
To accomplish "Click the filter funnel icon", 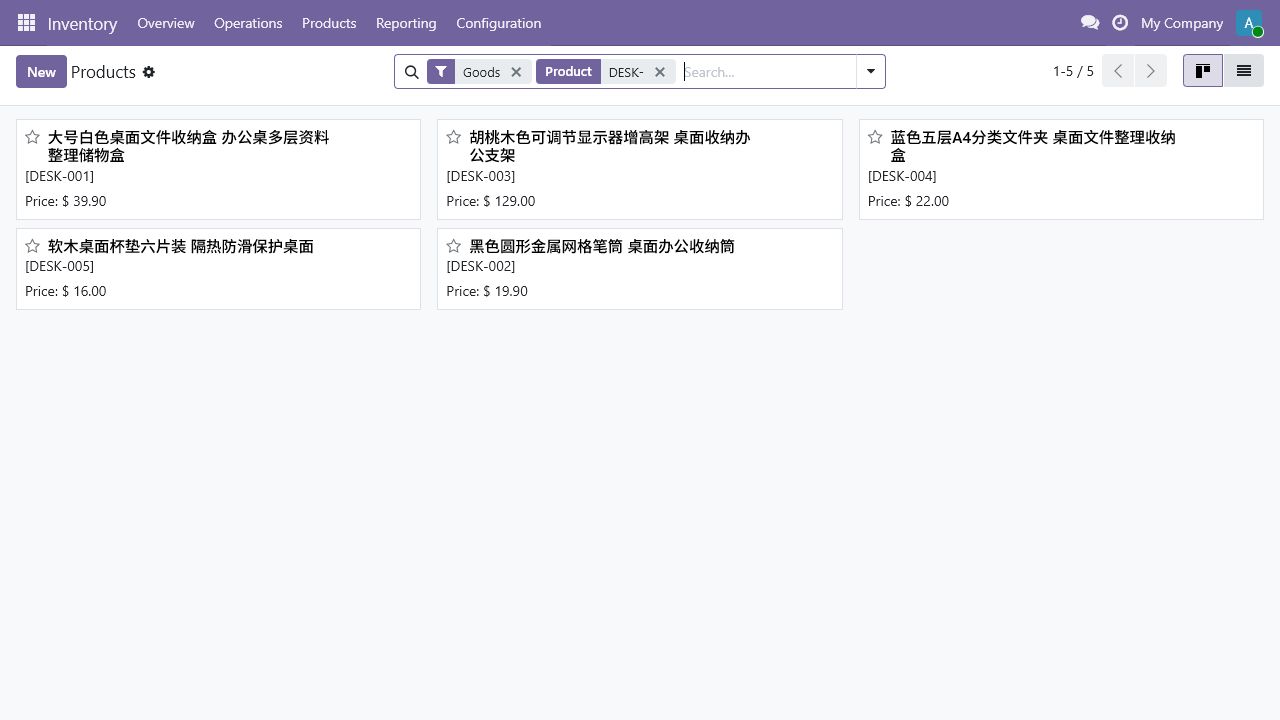I will [x=441, y=72].
